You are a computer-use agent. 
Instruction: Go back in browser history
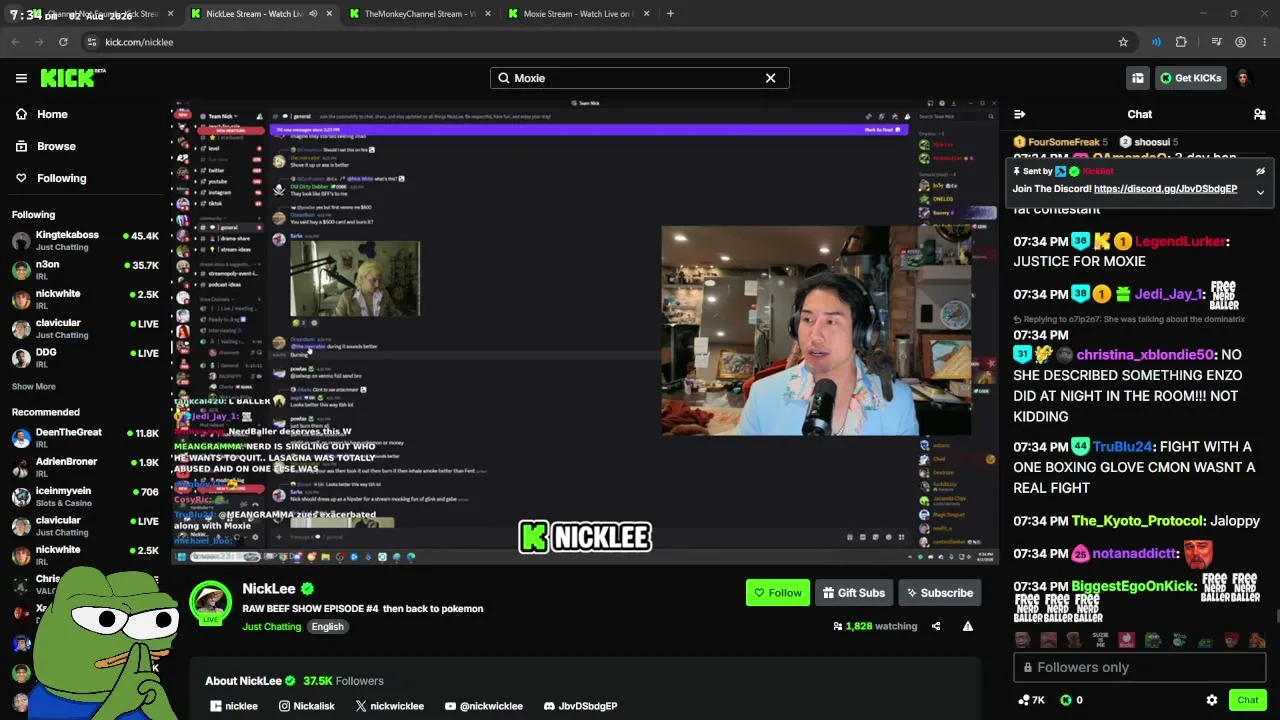(x=15, y=42)
